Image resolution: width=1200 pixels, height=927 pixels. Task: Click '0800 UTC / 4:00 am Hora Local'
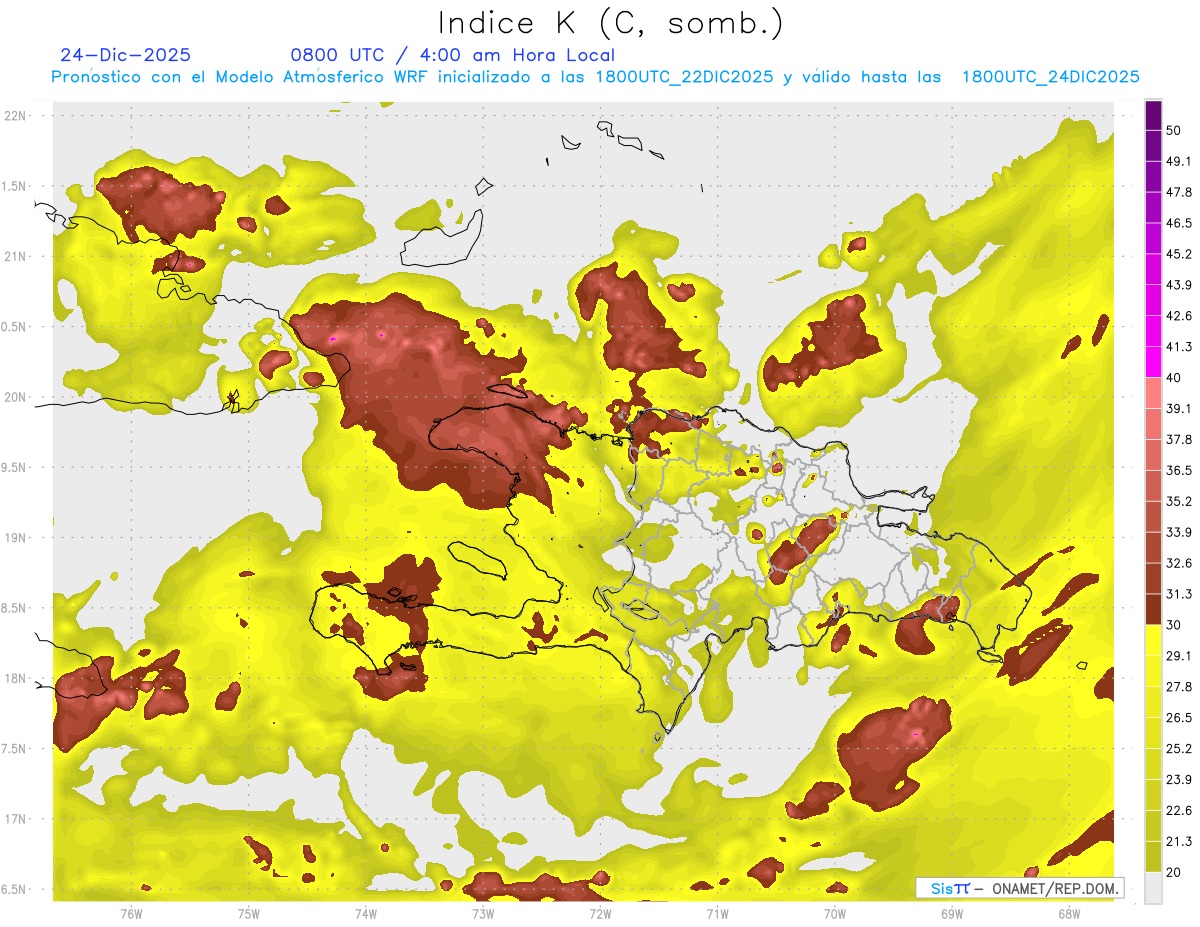tap(452, 55)
